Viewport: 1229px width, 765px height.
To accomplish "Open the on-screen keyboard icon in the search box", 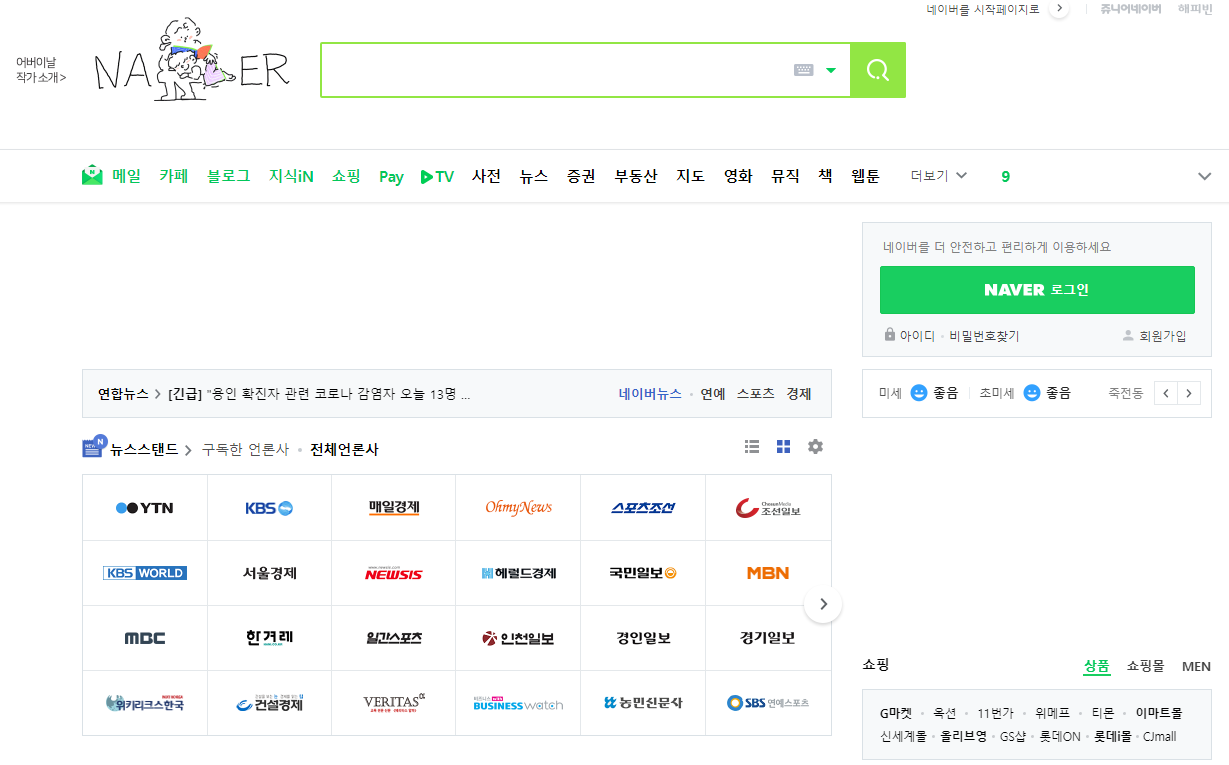I will 803,70.
